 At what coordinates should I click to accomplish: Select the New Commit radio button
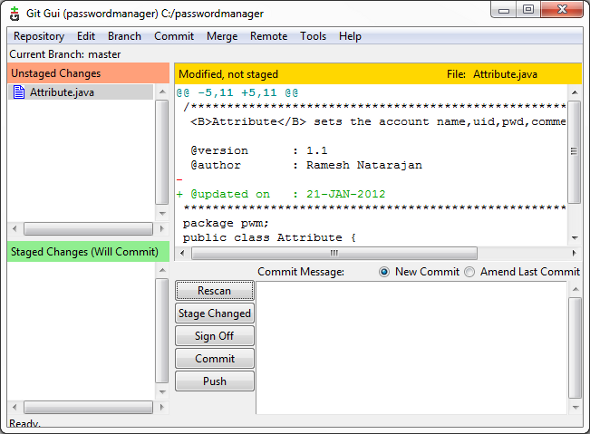pyautogui.click(x=384, y=271)
